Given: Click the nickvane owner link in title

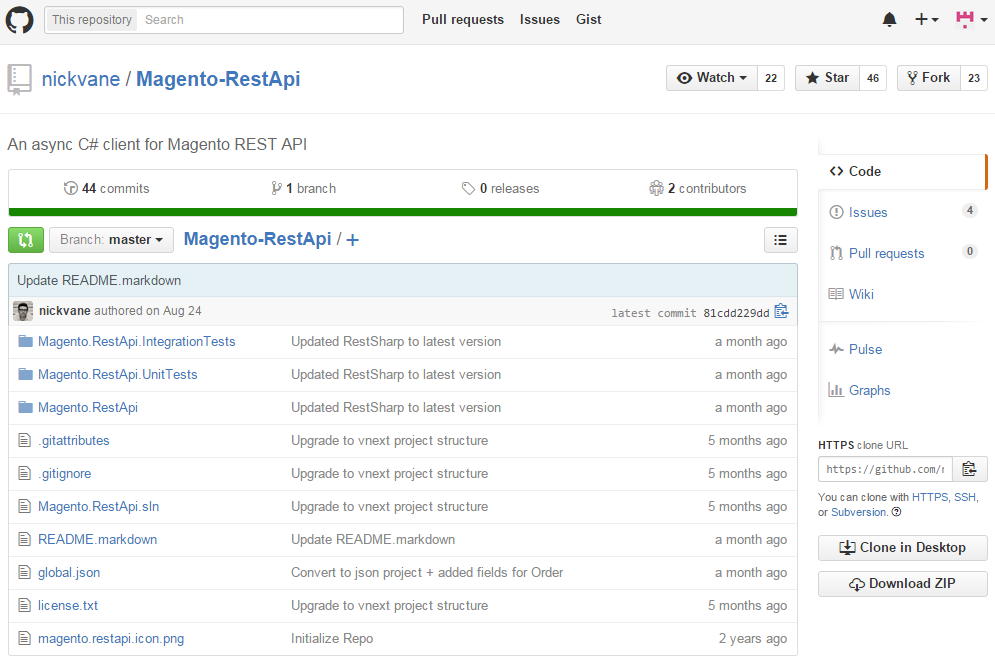Looking at the screenshot, I should click(81, 79).
